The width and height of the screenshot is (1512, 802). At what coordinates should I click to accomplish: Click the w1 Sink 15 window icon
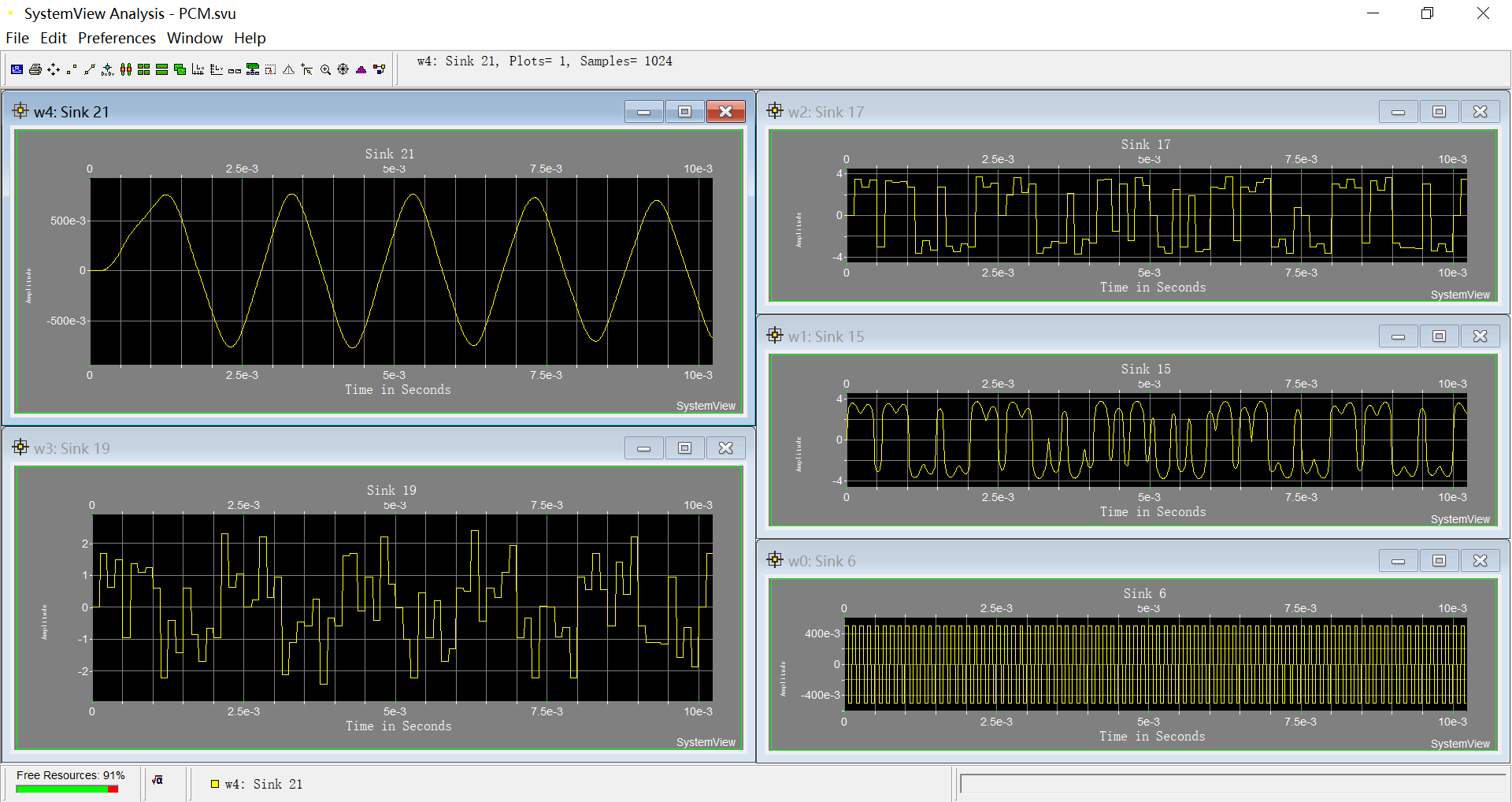(x=775, y=336)
